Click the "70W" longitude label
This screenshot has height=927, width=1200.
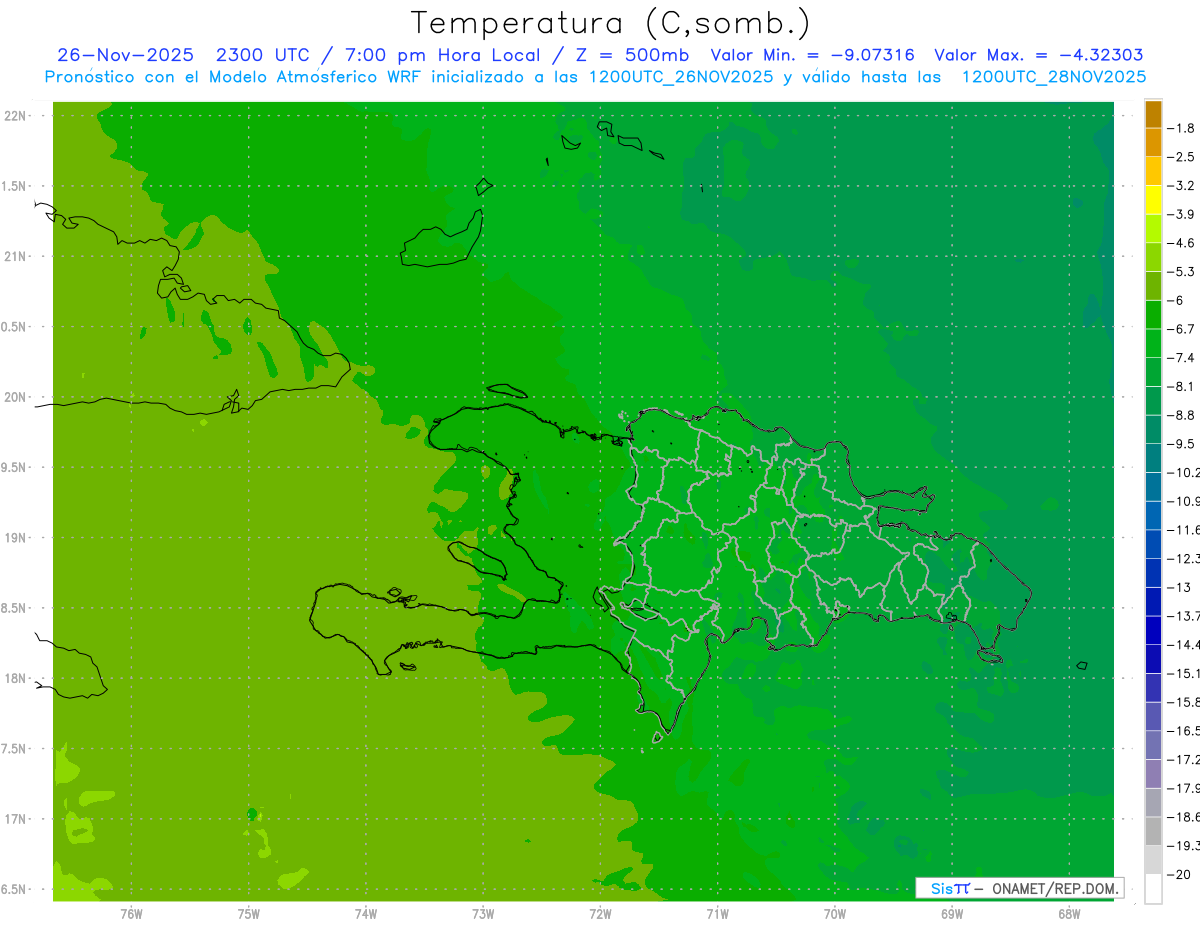click(835, 914)
